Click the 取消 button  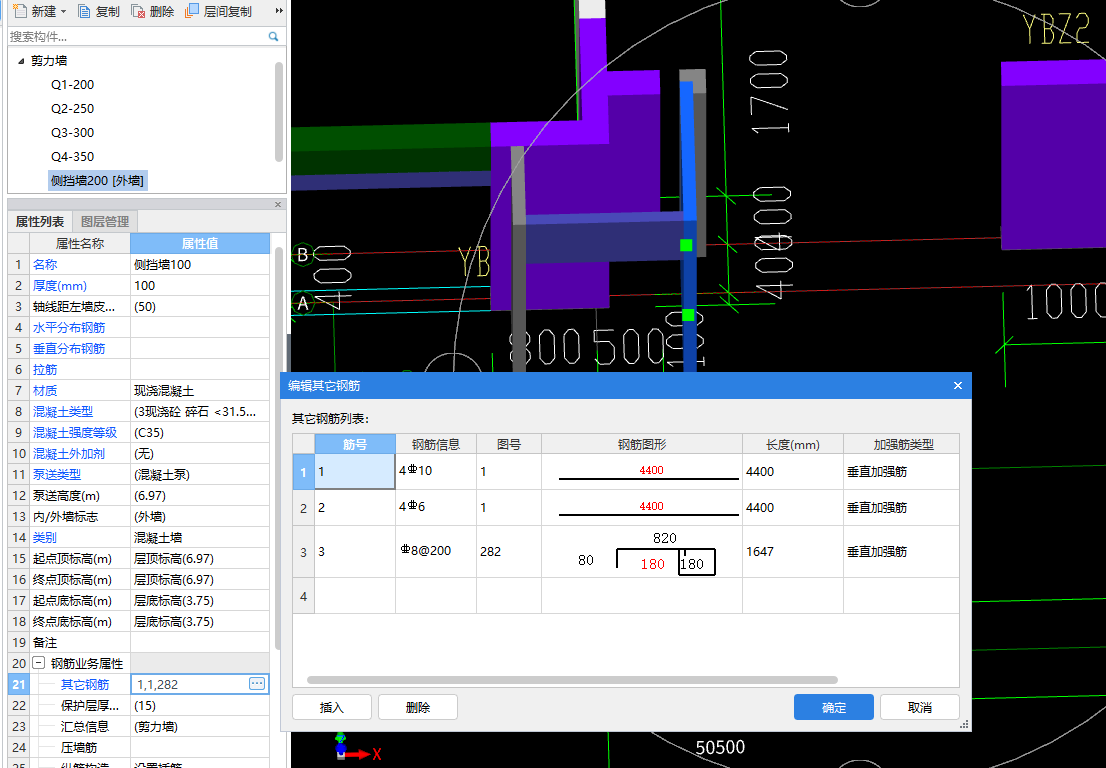[920, 707]
